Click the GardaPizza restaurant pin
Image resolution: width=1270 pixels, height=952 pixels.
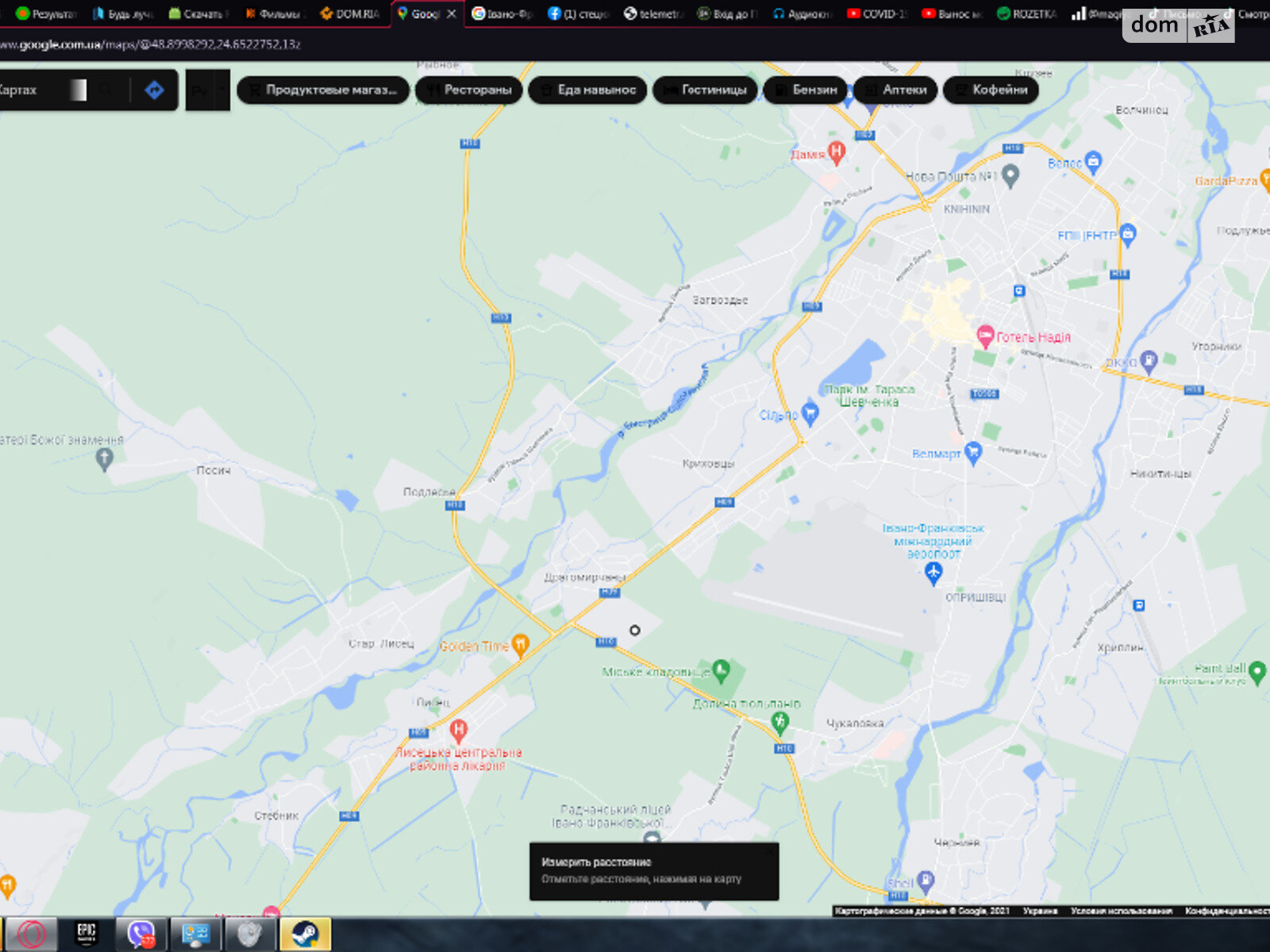tap(1264, 180)
